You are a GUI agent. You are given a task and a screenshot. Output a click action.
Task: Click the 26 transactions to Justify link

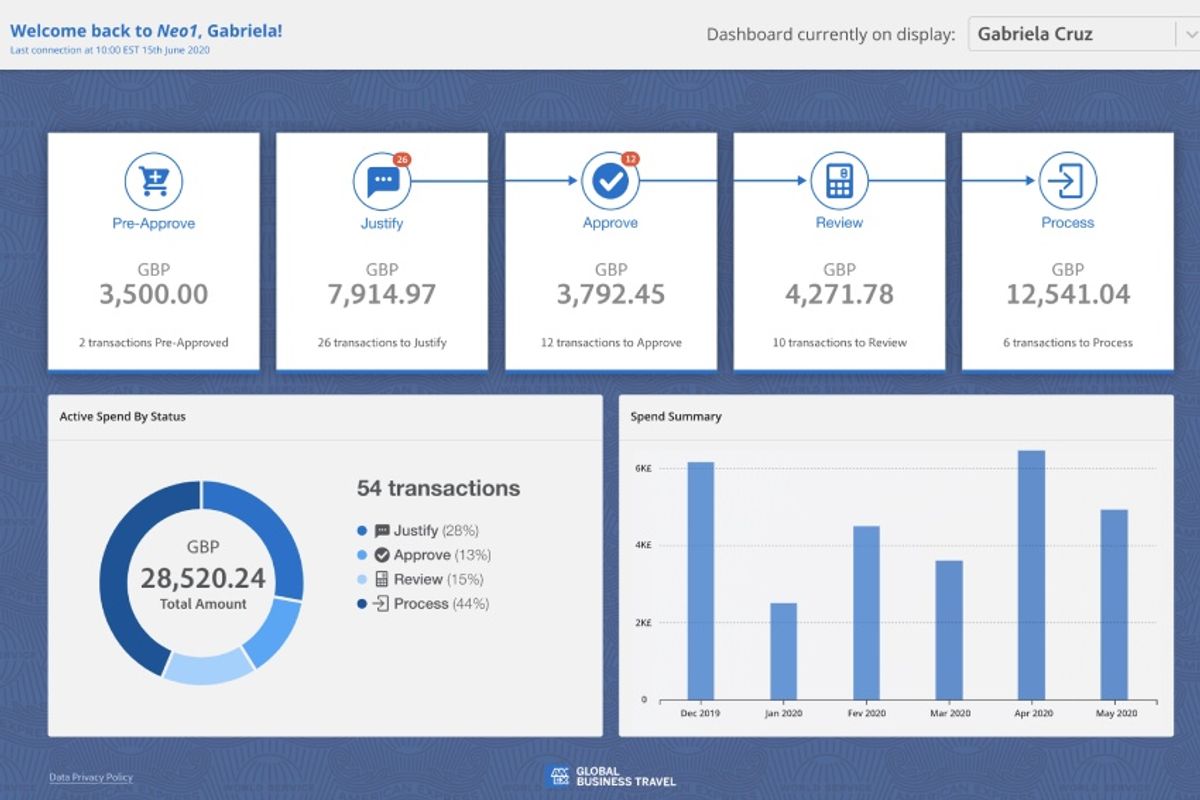[x=382, y=341]
